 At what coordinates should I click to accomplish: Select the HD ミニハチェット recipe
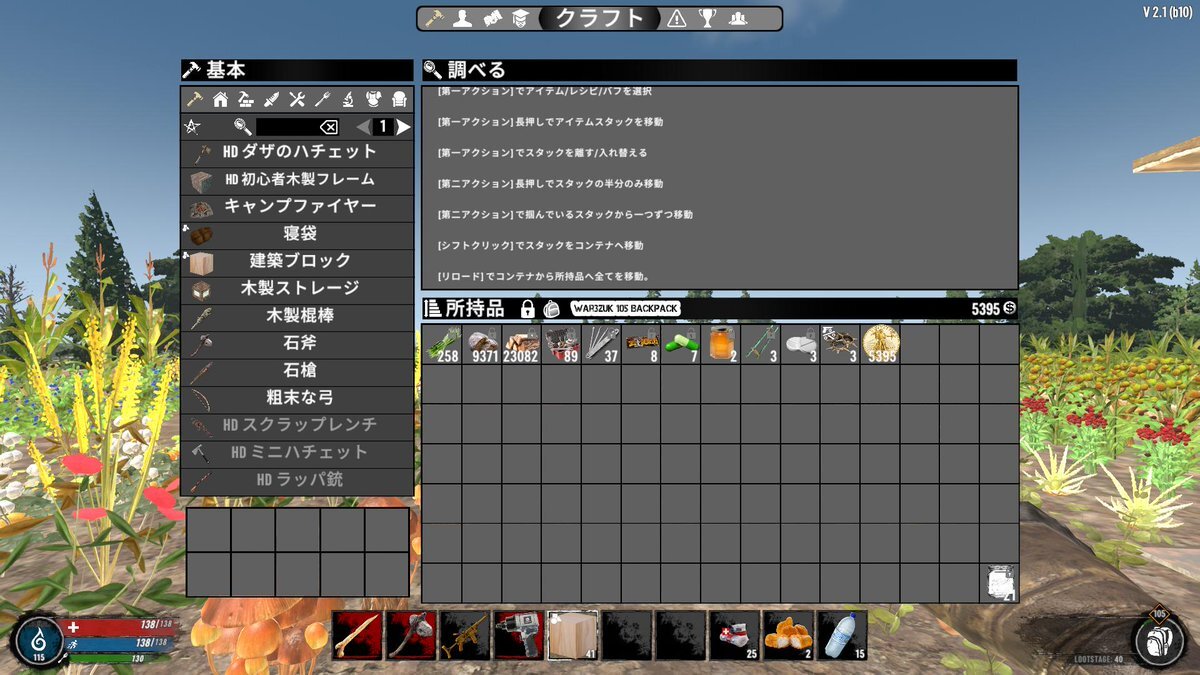[297, 454]
